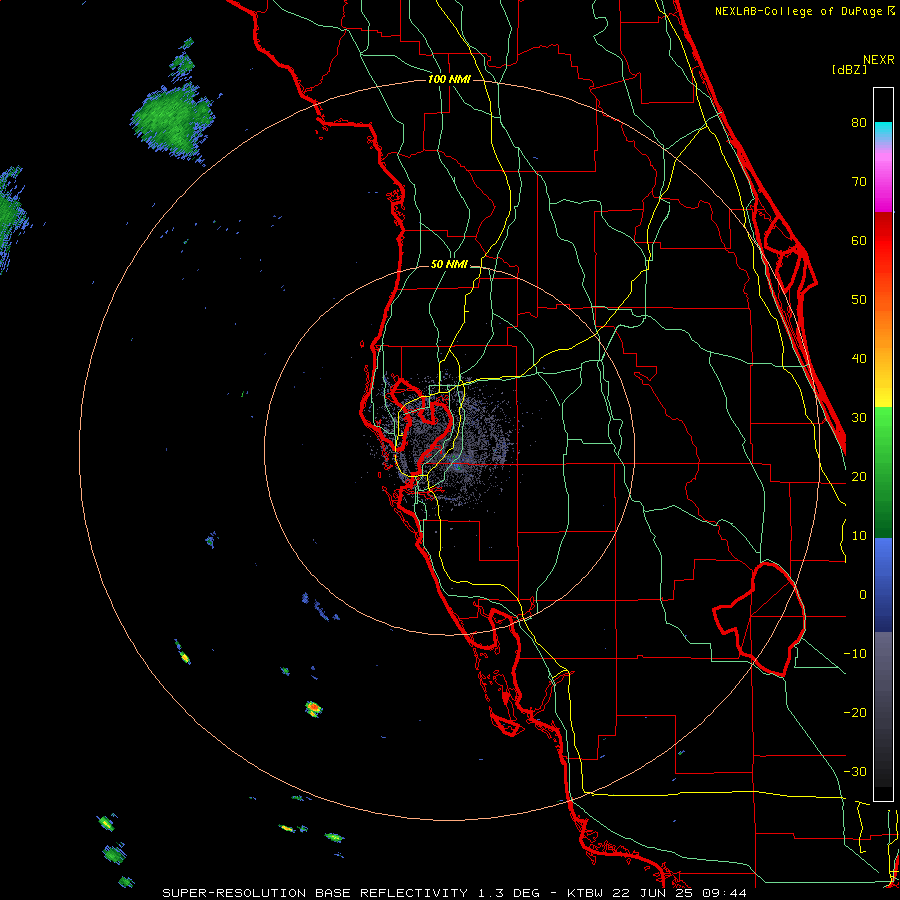Viewport: 900px width, 900px height.
Task: Click the 70 value on dBZ scale
Action: pos(859,181)
